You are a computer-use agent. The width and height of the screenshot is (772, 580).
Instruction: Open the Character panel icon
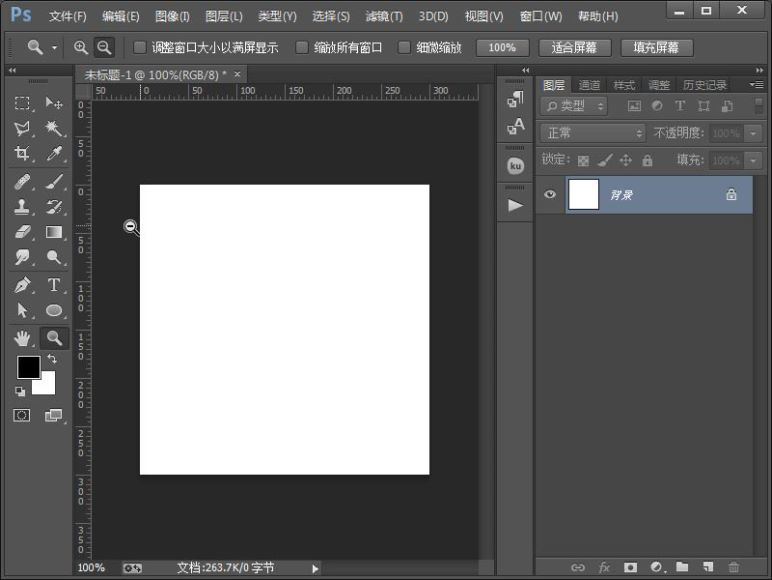515,126
